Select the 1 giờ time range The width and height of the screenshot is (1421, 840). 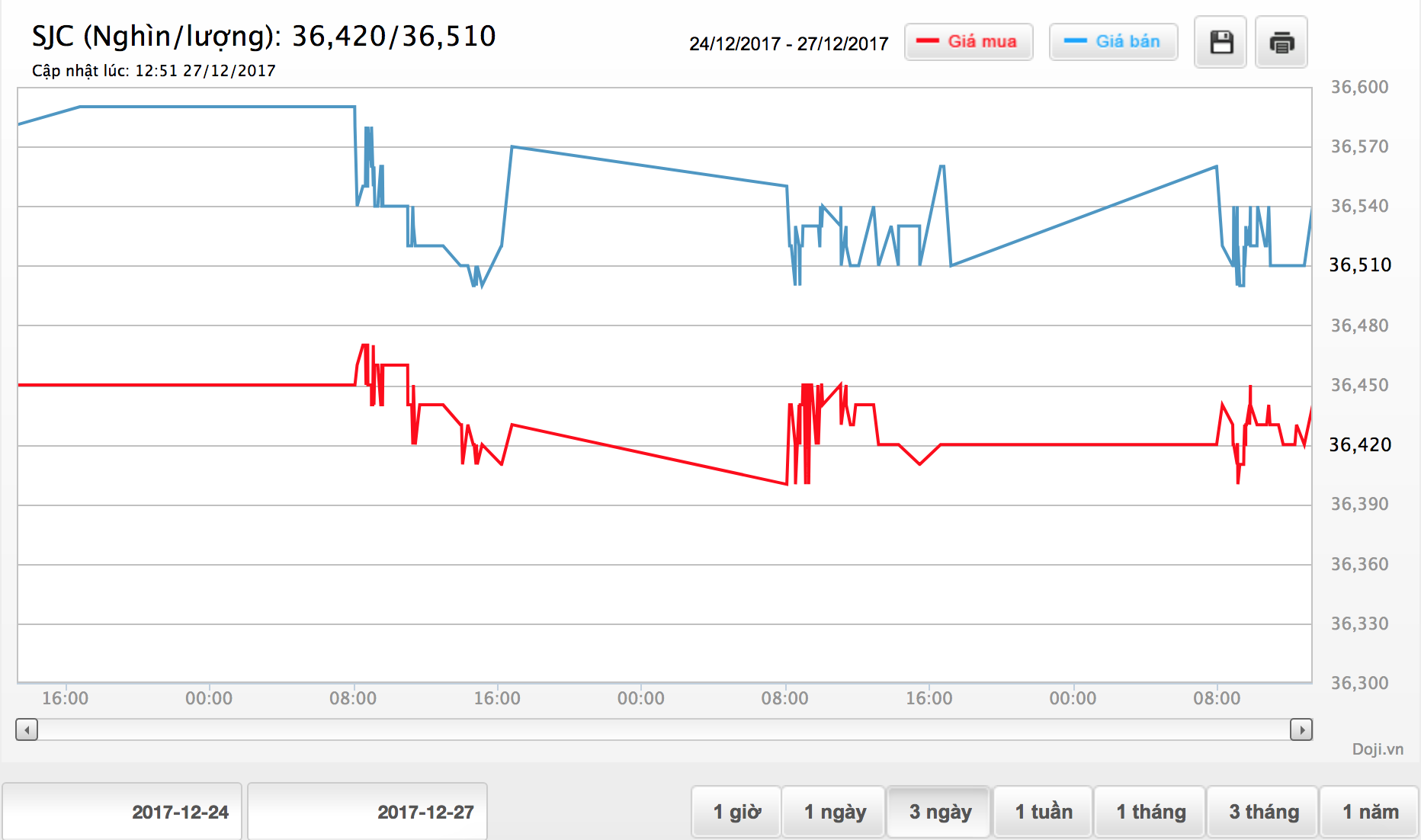click(736, 812)
